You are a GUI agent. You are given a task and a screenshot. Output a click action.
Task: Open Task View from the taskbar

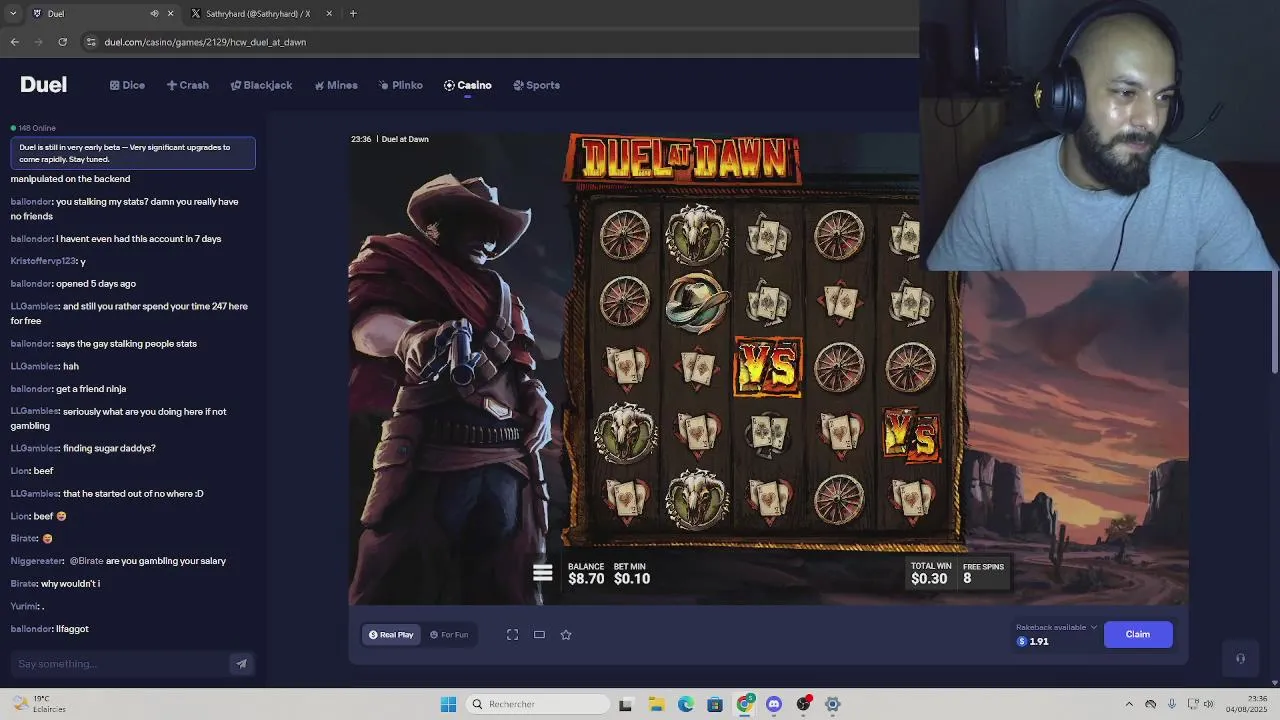(625, 704)
